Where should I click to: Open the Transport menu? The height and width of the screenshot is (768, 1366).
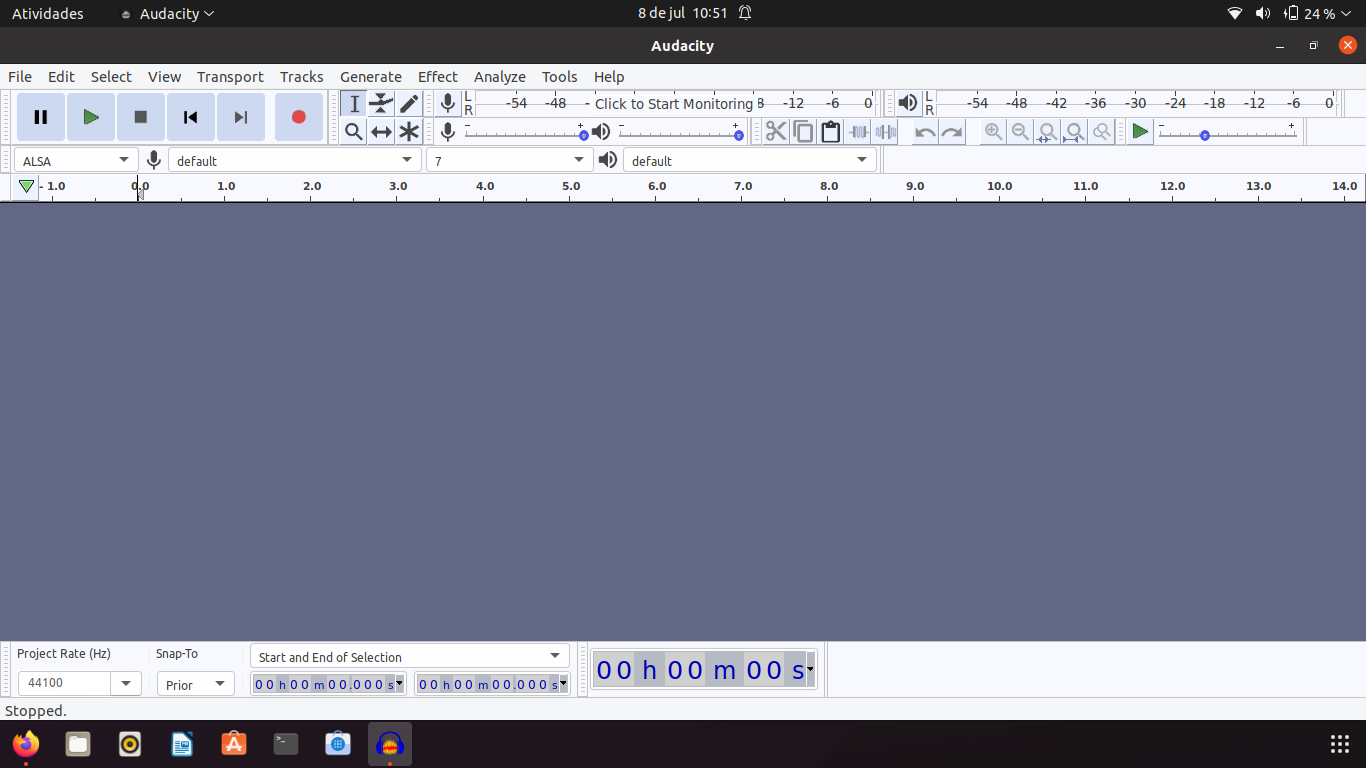pos(230,77)
